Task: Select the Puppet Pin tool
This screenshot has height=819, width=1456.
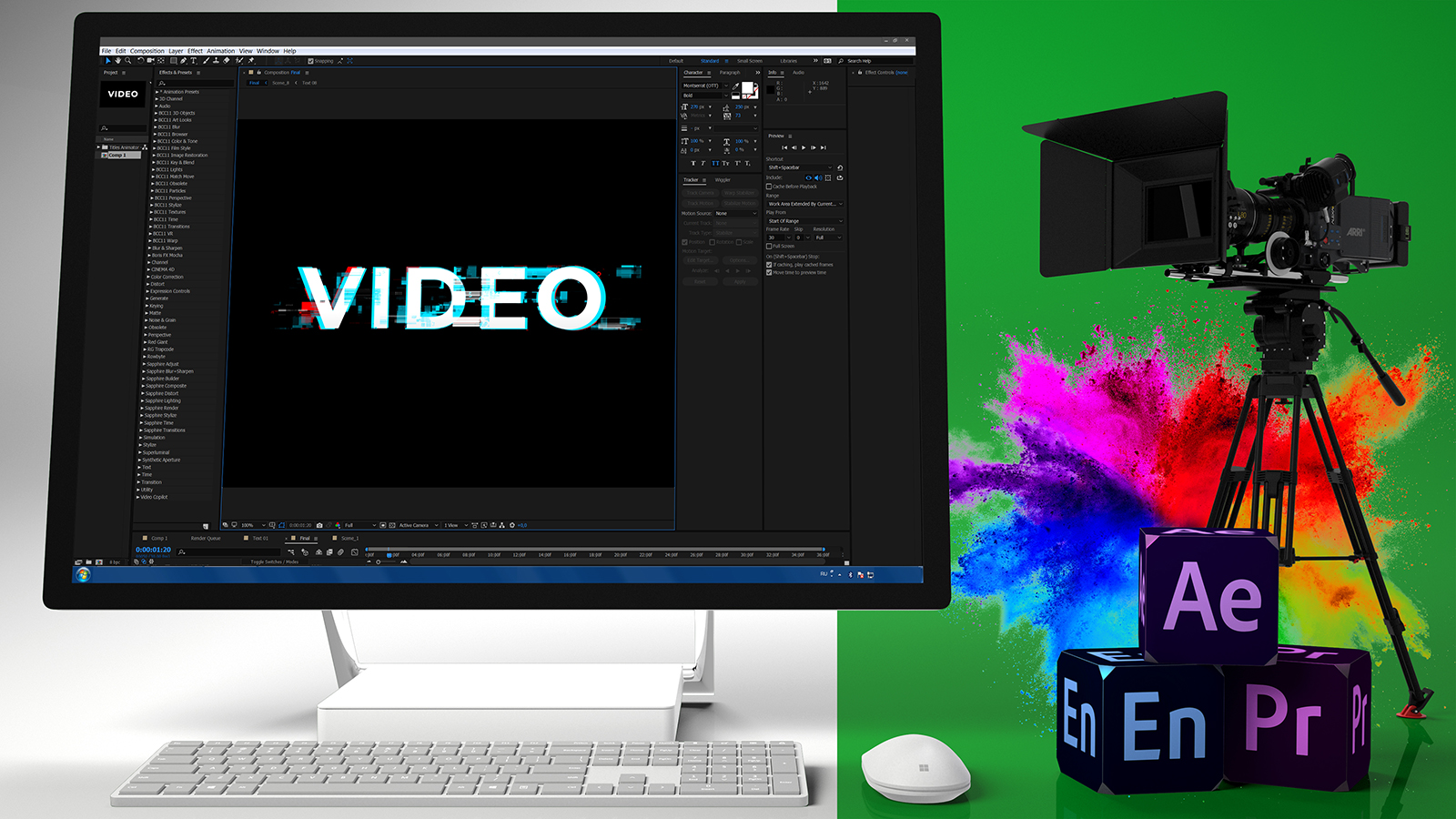Action: click(251, 61)
